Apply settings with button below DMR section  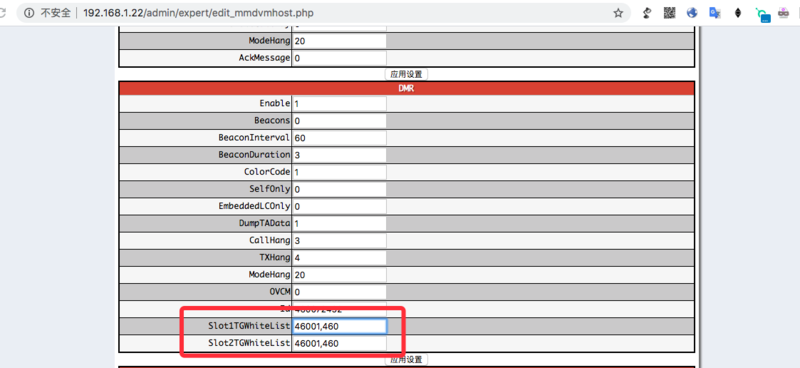406,359
